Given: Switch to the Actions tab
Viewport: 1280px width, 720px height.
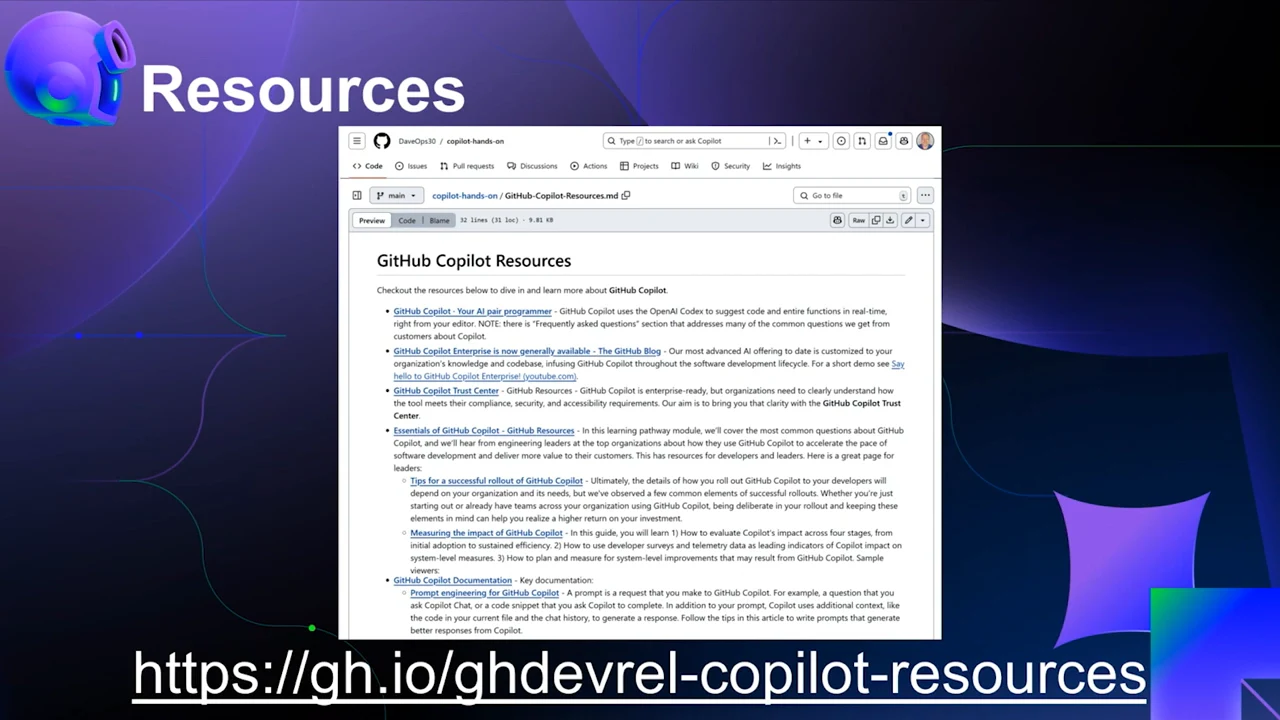Looking at the screenshot, I should [589, 166].
